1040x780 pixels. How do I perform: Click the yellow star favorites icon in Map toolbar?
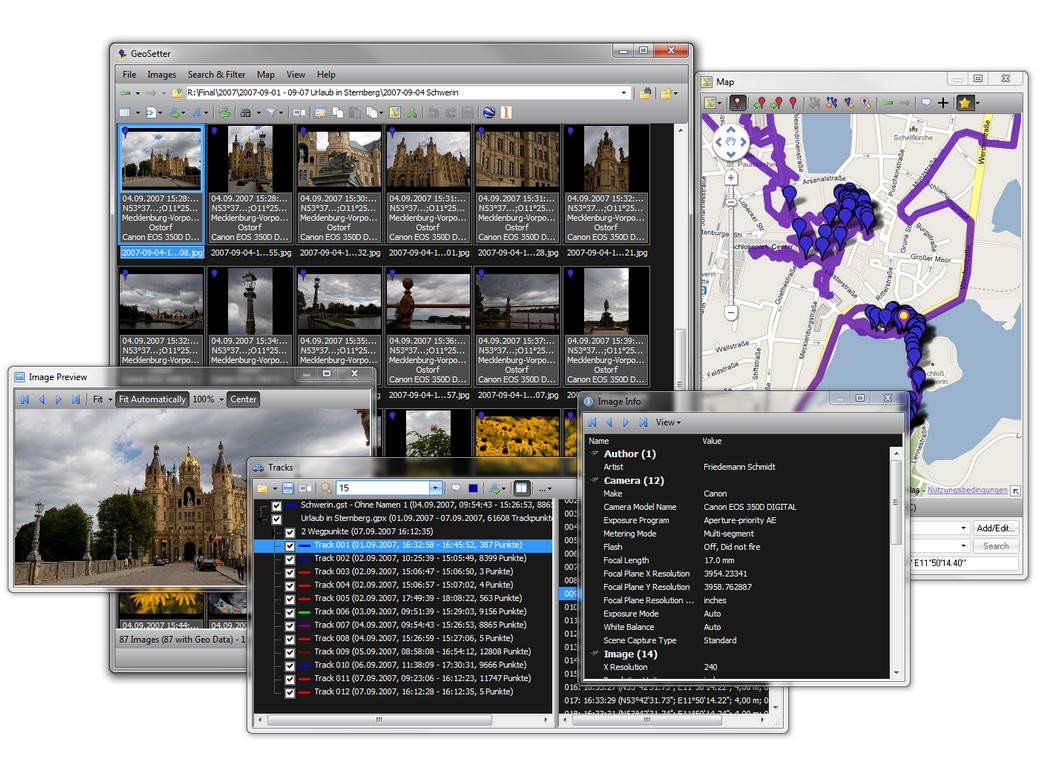tap(964, 103)
